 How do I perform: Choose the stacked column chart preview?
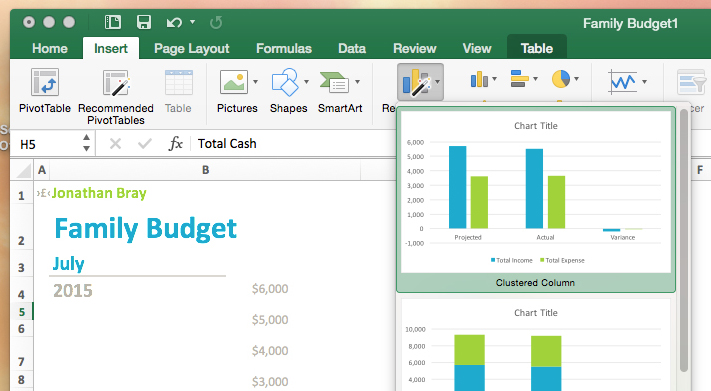click(536, 345)
